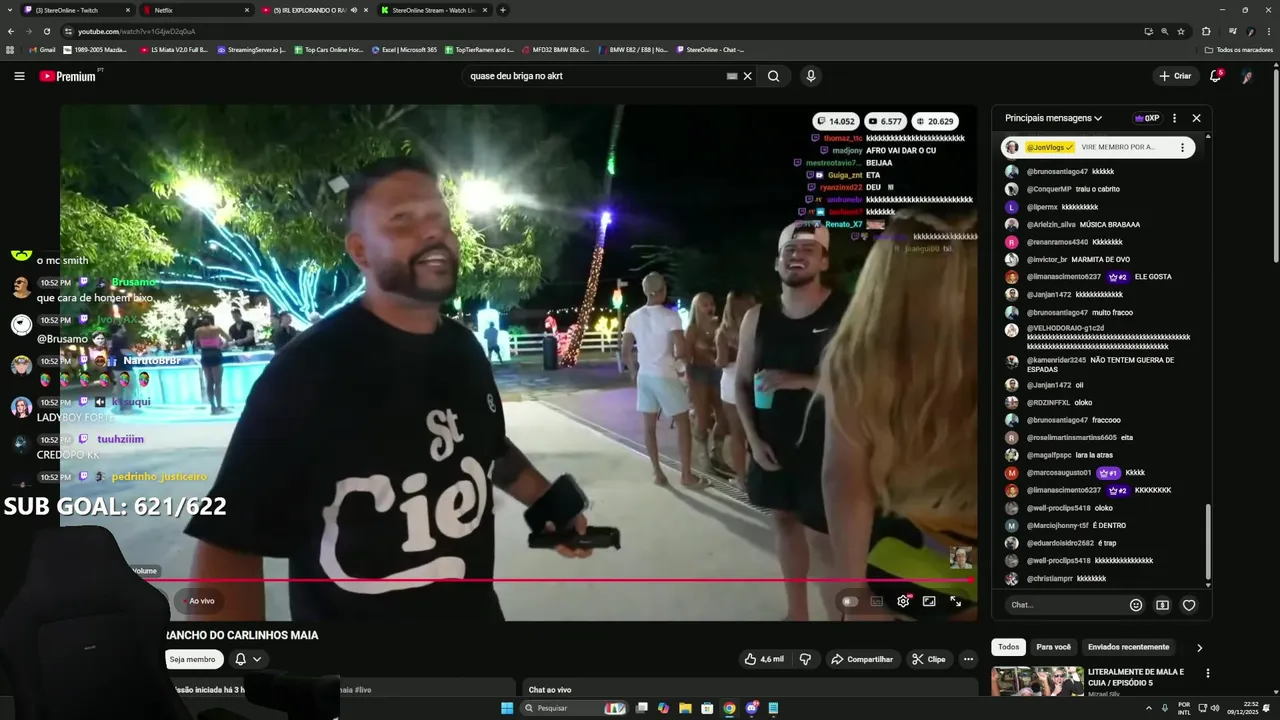
Task: Open Discord from the taskbar
Action: coord(751,708)
